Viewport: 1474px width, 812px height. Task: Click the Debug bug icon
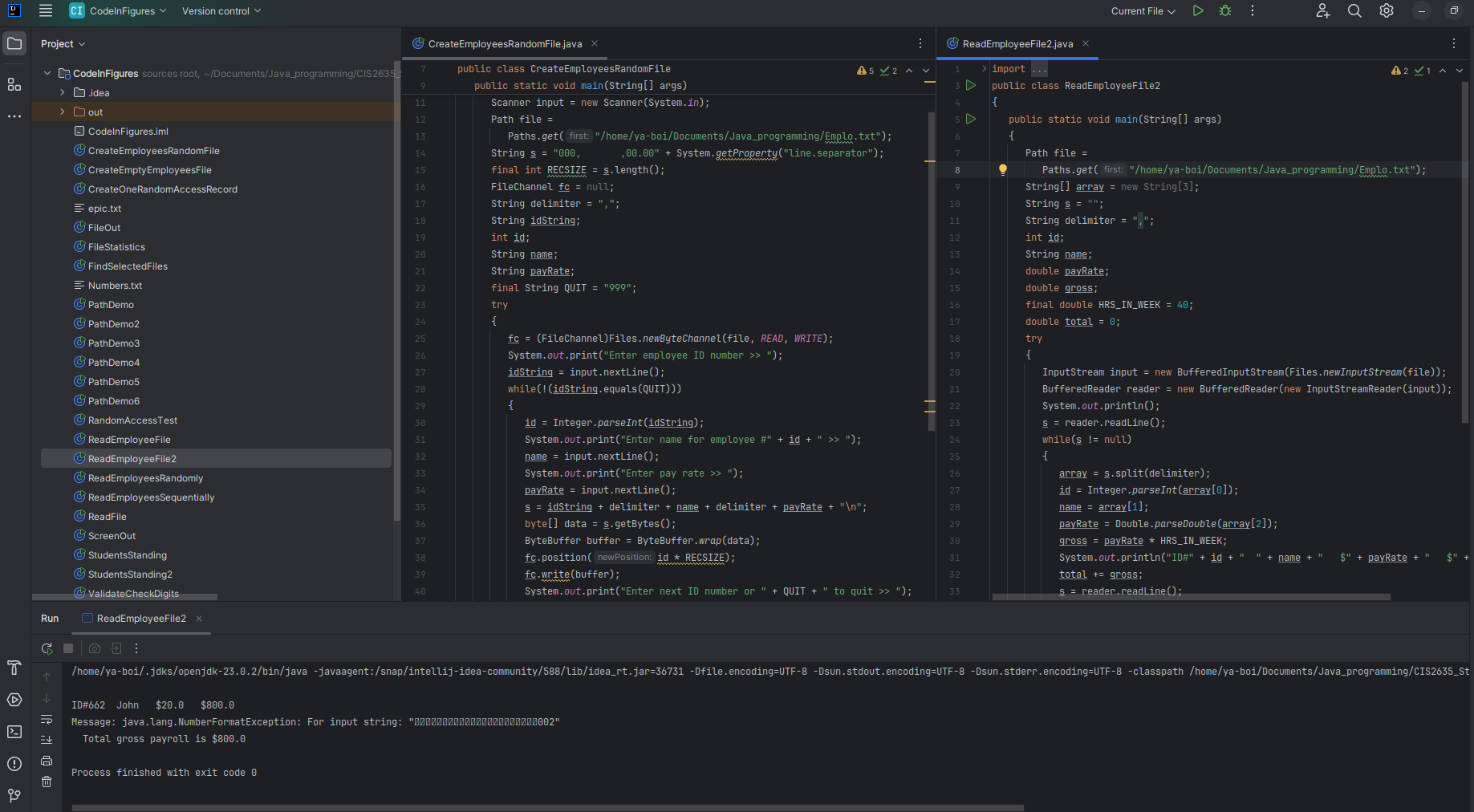pyautogui.click(x=1224, y=11)
